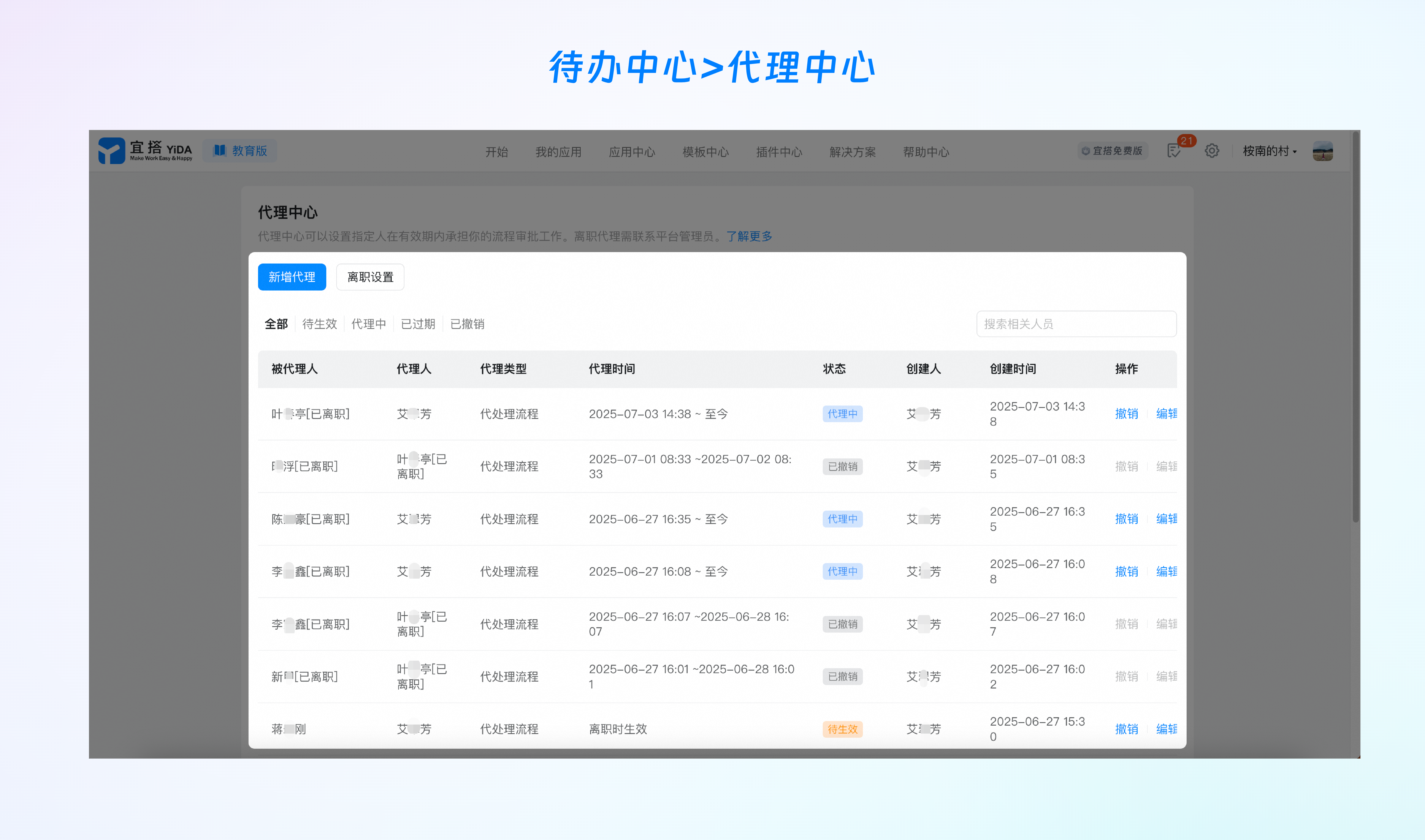Click the 新*[已离职] cell
The height and width of the screenshot is (840, 1425).
[x=305, y=676]
